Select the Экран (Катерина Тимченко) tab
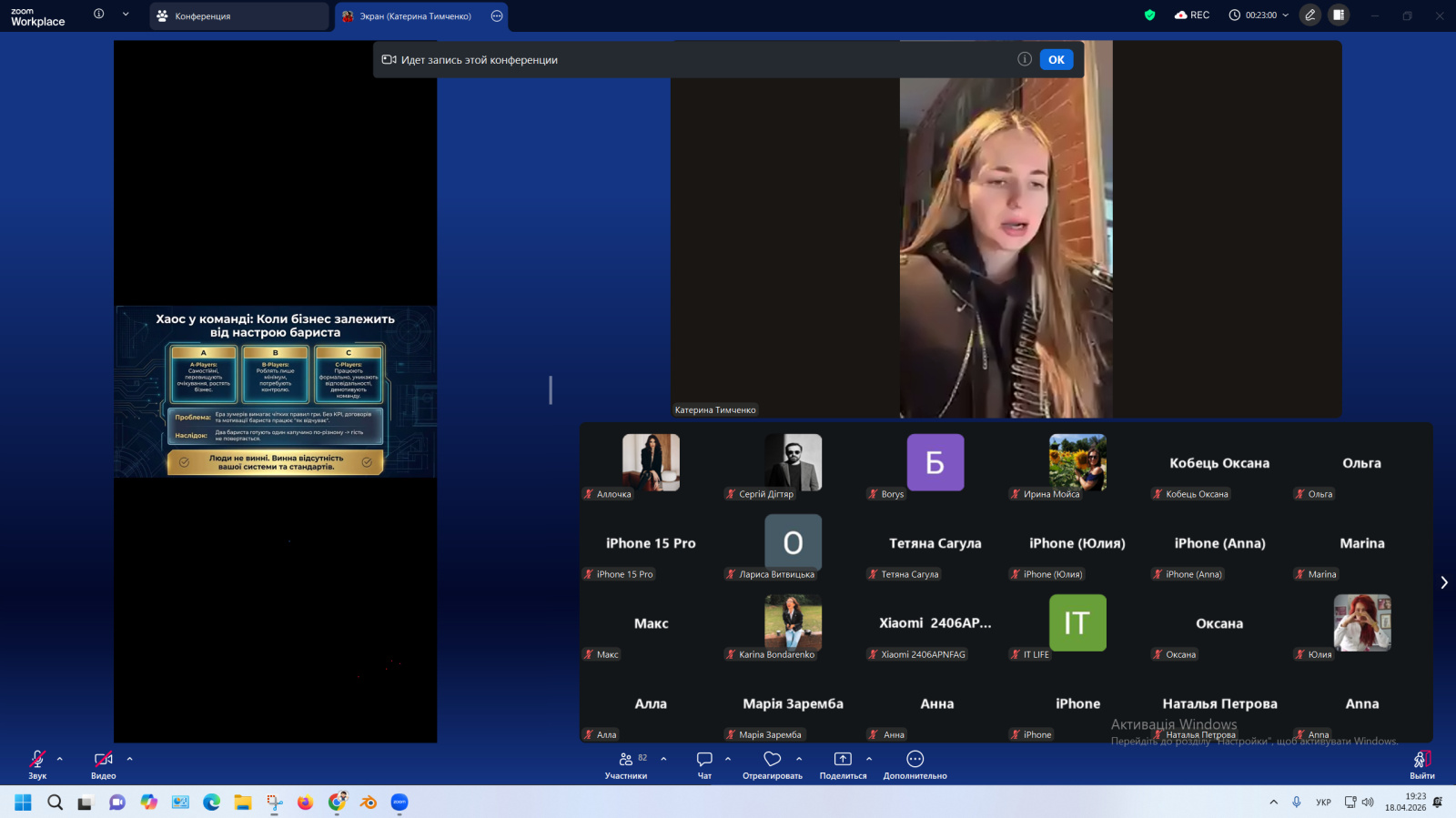Viewport: 1456px width, 818px height. (414, 16)
